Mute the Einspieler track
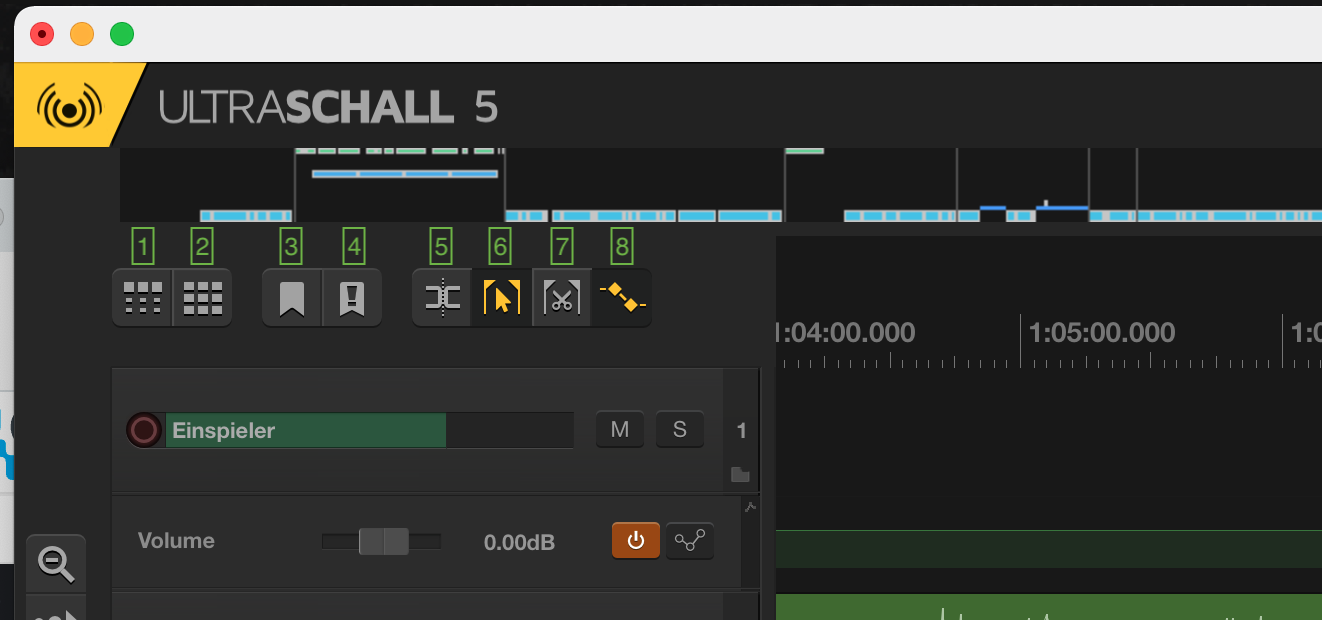1322x620 pixels. pyautogui.click(x=620, y=430)
